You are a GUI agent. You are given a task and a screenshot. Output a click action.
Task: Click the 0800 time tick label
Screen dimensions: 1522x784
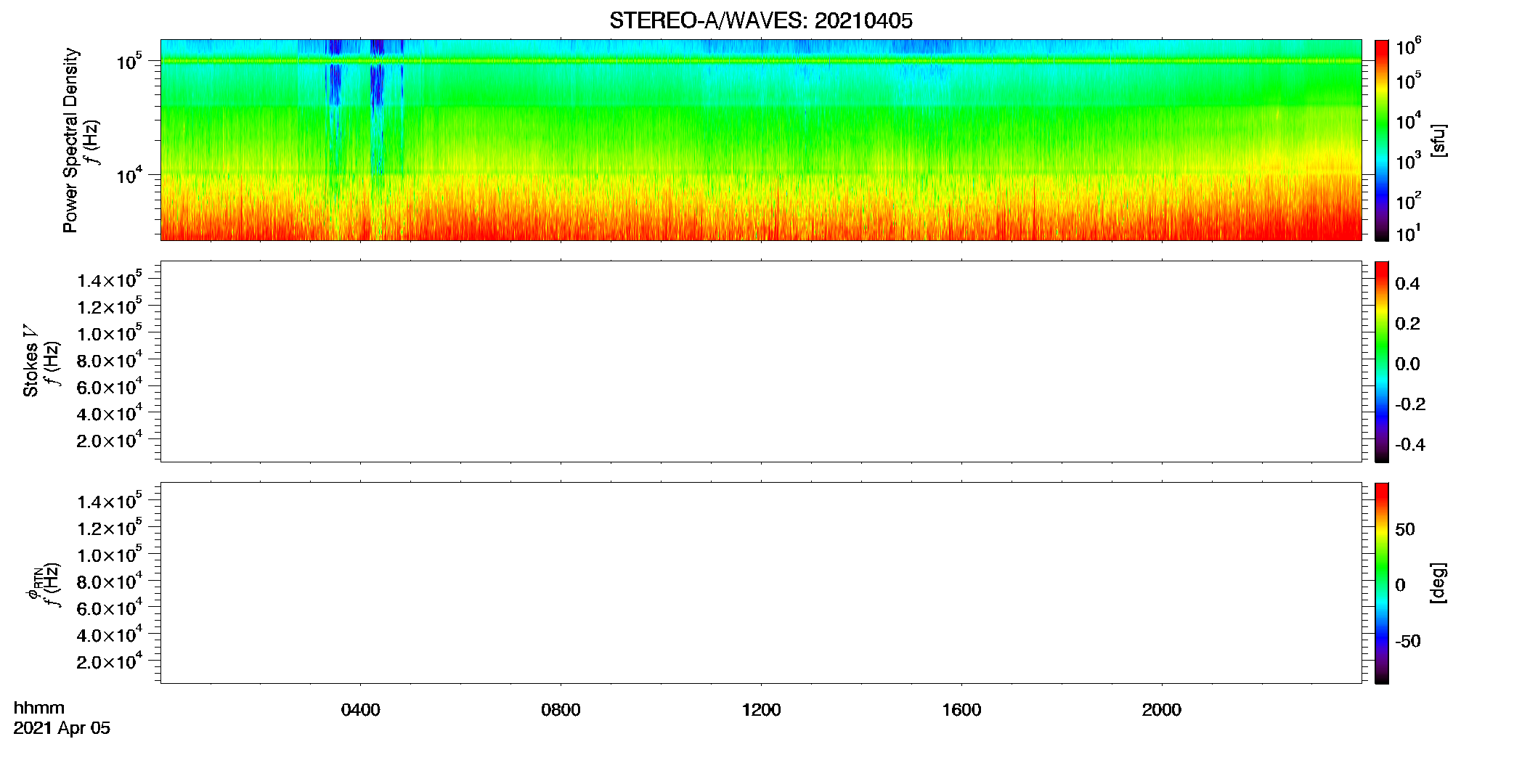(561, 710)
